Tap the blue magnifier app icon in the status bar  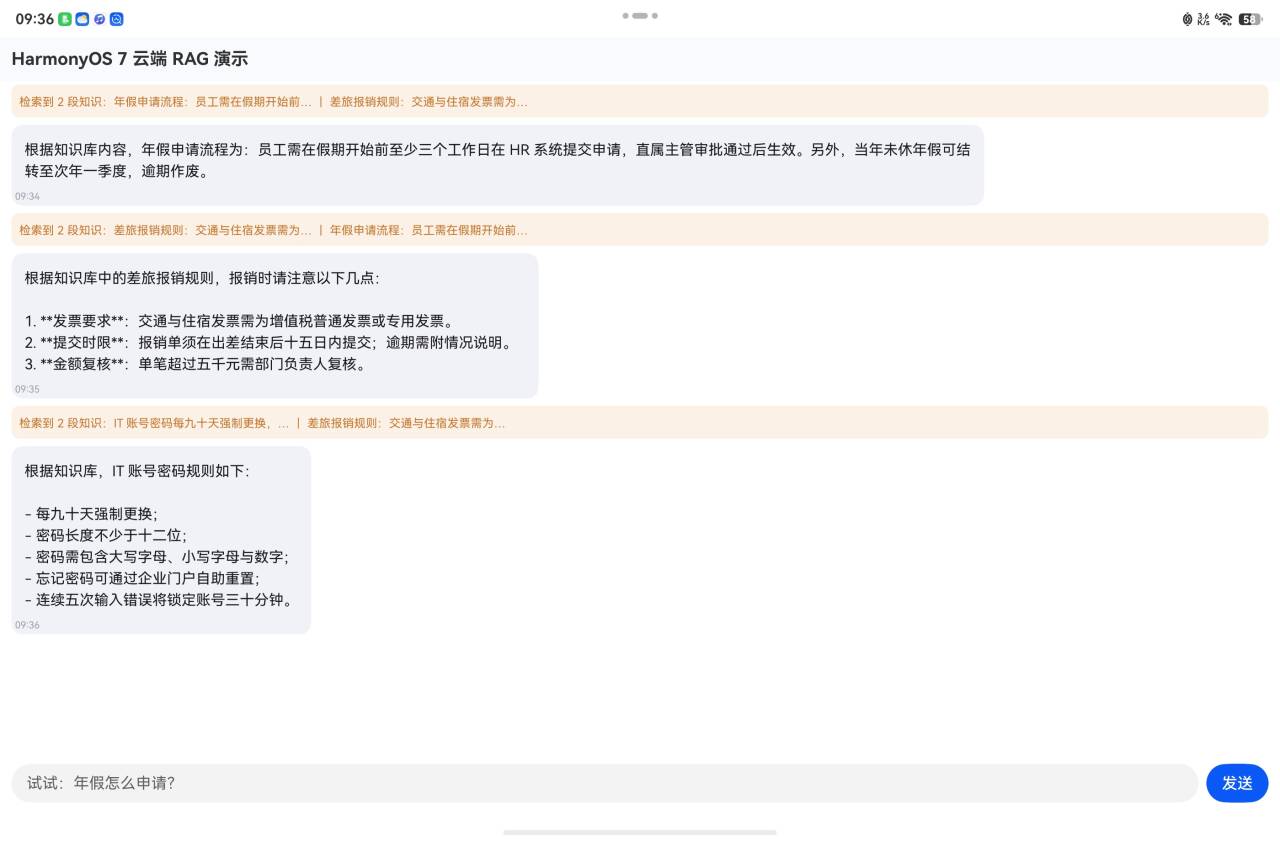tap(116, 19)
